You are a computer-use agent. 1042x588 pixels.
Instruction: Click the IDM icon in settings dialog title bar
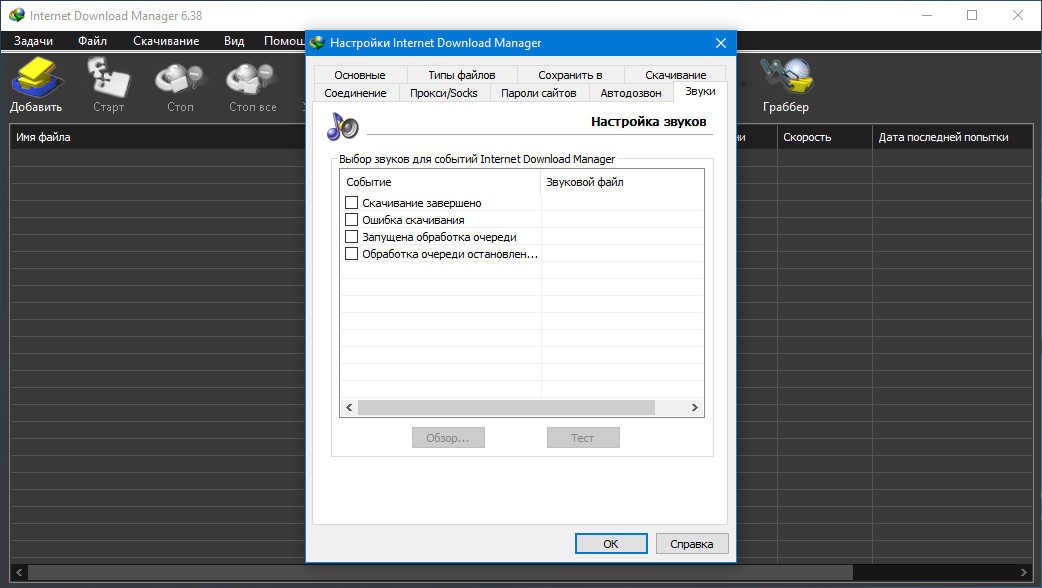pyautogui.click(x=318, y=43)
